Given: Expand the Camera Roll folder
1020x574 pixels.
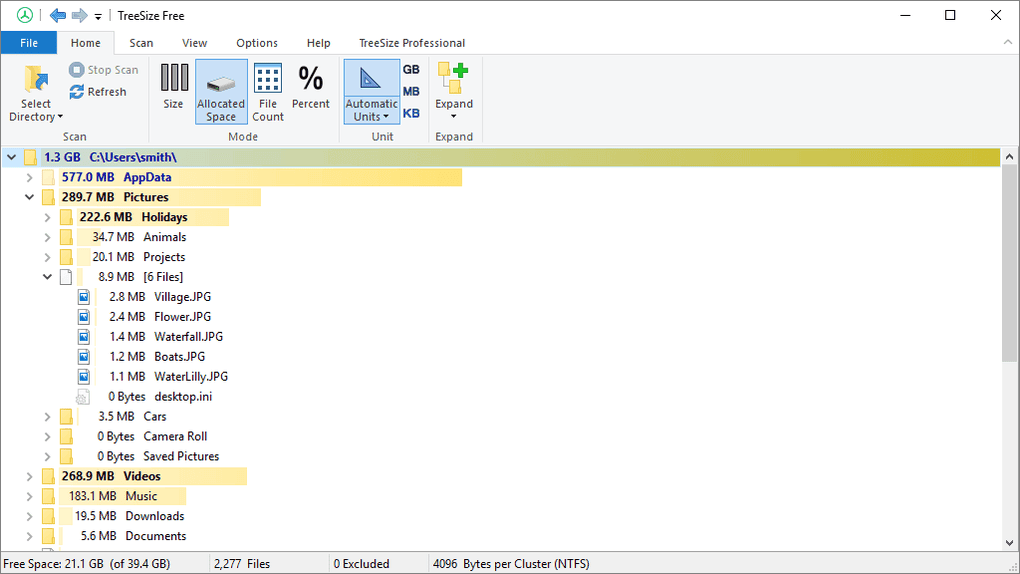Looking at the screenshot, I should [x=47, y=437].
